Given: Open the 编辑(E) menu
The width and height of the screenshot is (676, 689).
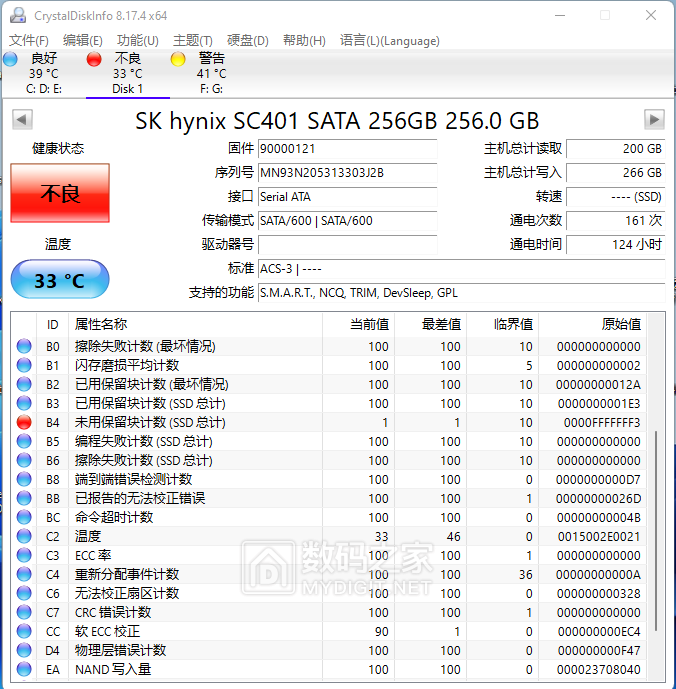Looking at the screenshot, I should (x=83, y=41).
